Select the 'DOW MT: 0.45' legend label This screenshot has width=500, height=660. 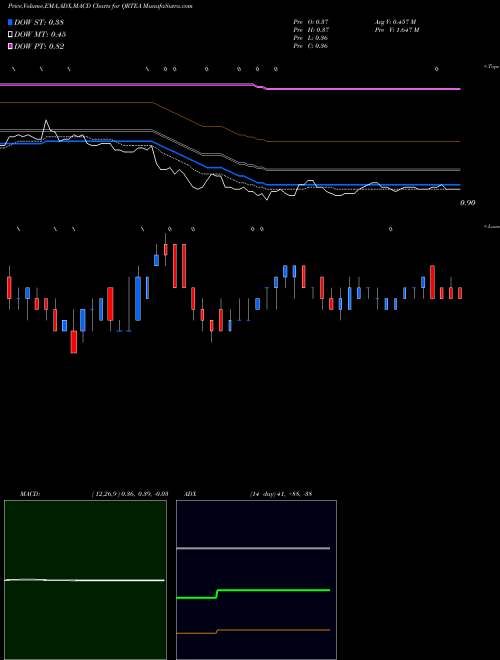(x=40, y=34)
